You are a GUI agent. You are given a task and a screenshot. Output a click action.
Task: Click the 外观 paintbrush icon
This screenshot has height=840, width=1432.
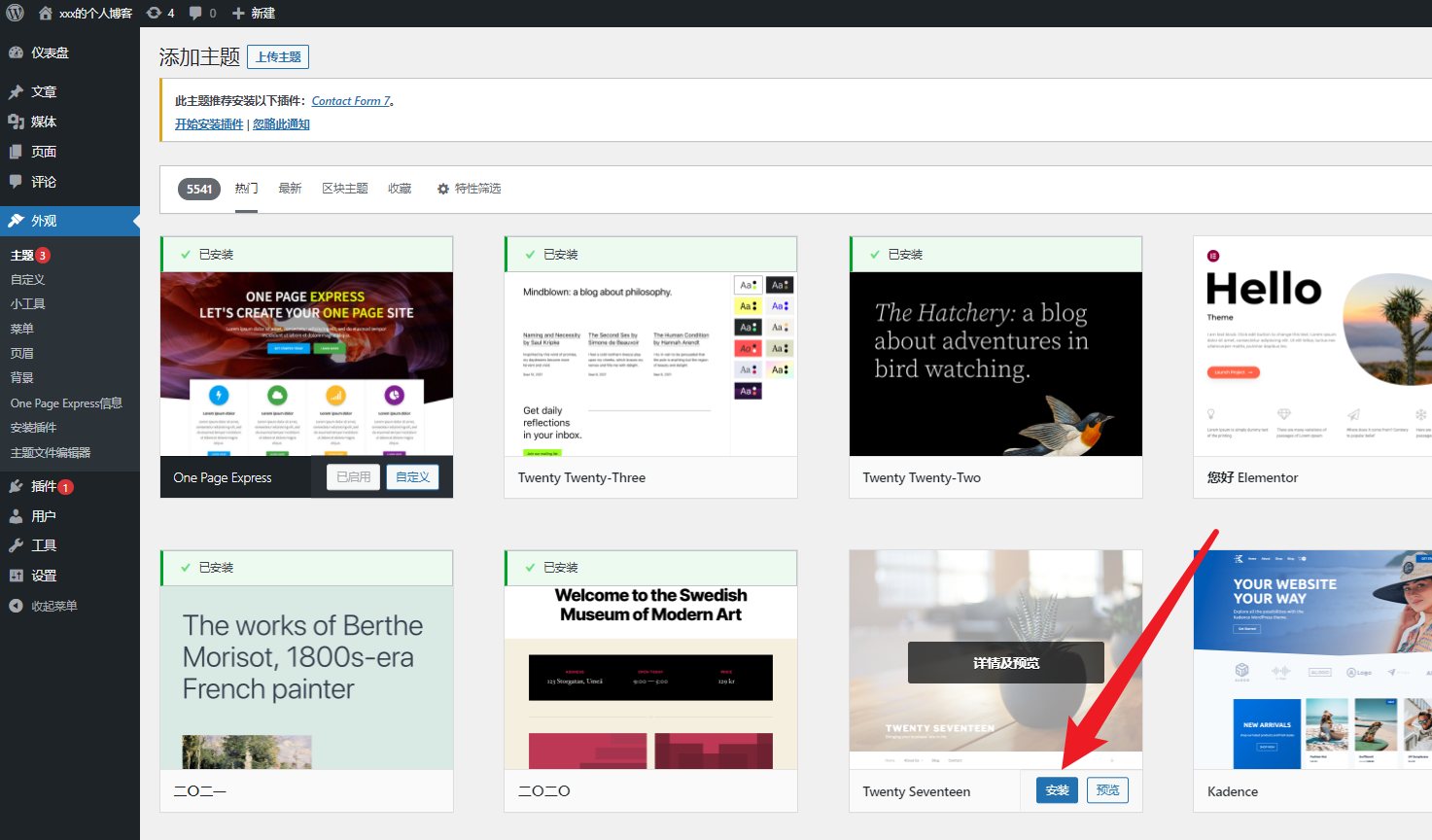pyautogui.click(x=16, y=221)
